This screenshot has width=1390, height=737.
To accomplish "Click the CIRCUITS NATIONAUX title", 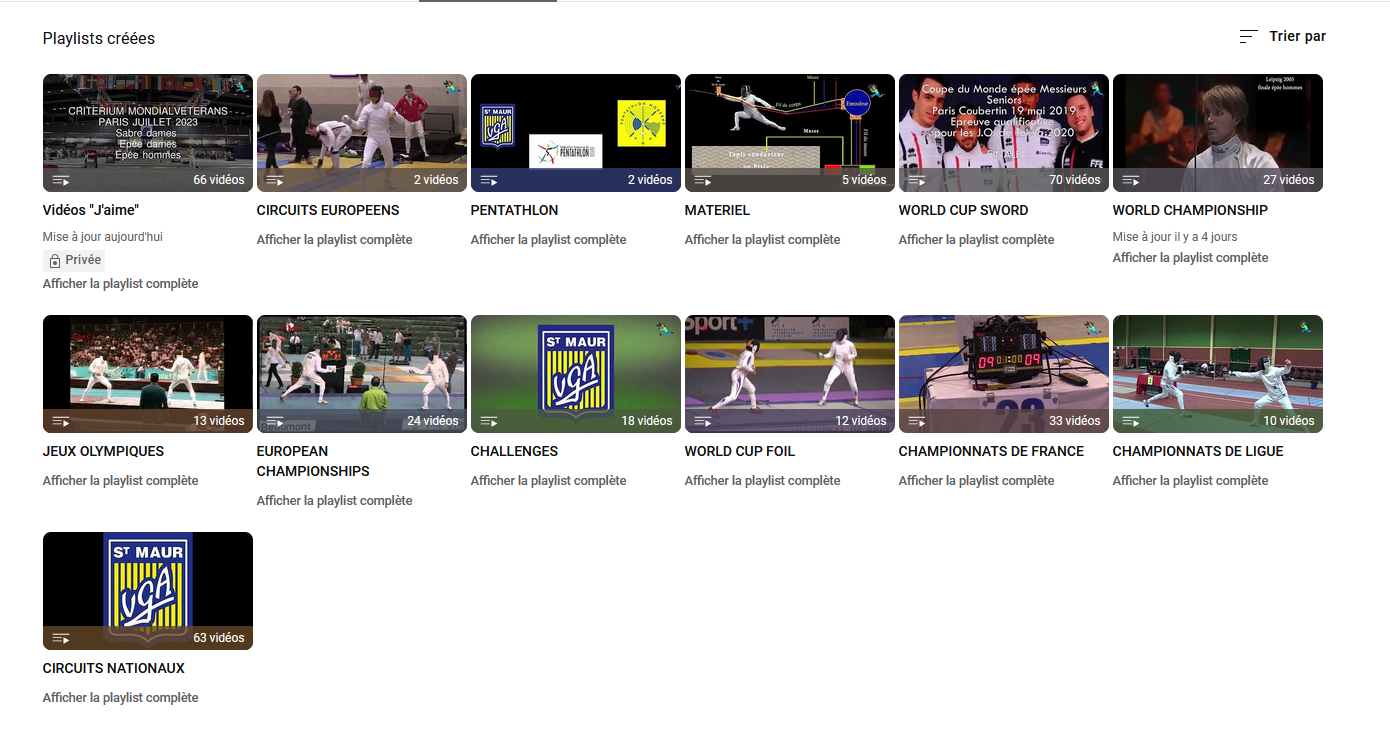I will (x=114, y=668).
